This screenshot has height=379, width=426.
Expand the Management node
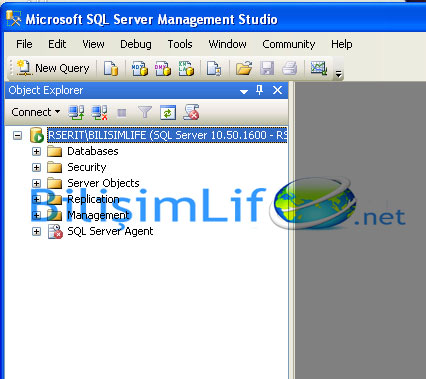36,215
